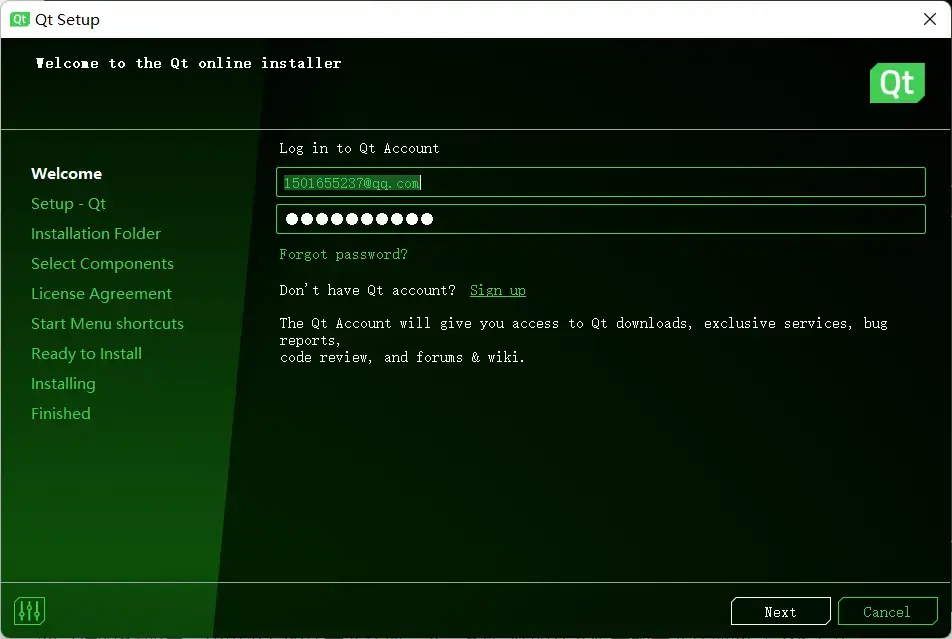952x639 pixels.
Task: Click the green Qt logo
Action: click(x=897, y=83)
